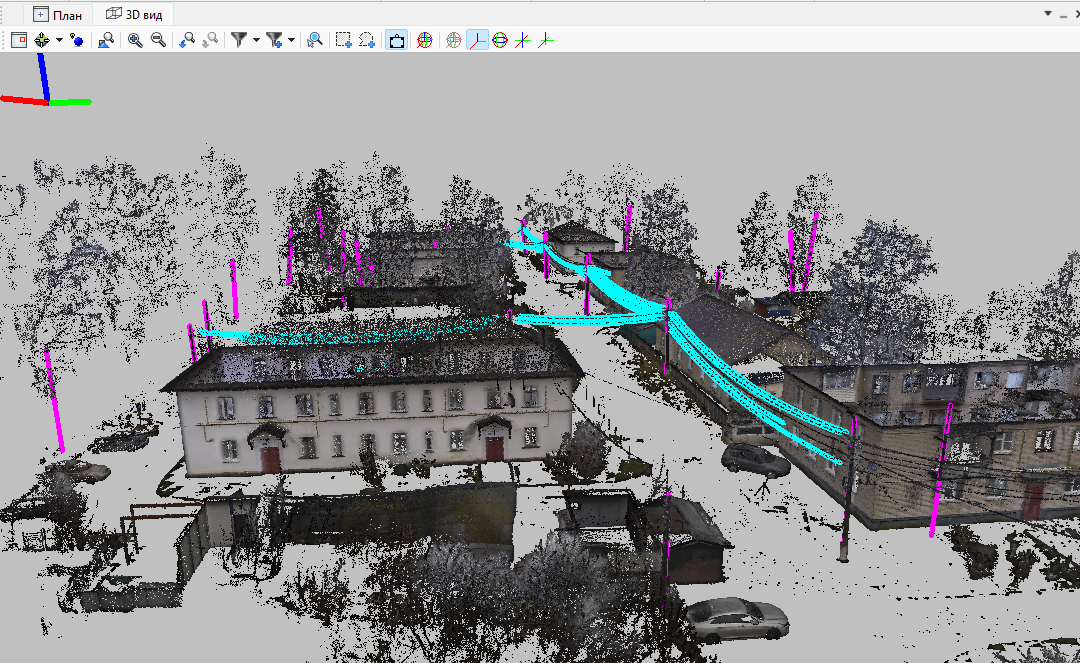Expand the pan tool dropdown arrow
This screenshot has width=1080, height=663.
pos(59,40)
